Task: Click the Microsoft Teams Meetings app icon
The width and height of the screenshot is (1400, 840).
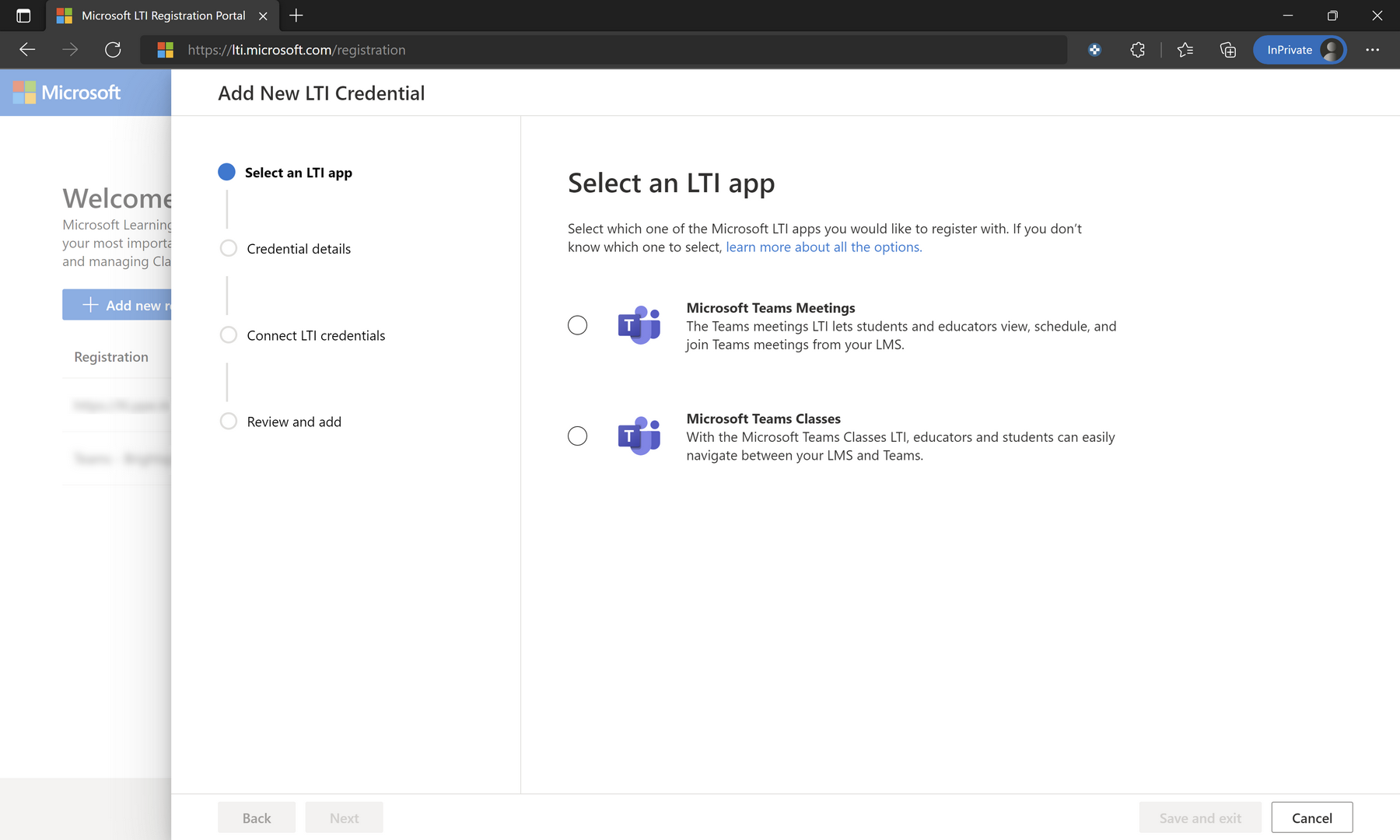Action: coord(639,325)
